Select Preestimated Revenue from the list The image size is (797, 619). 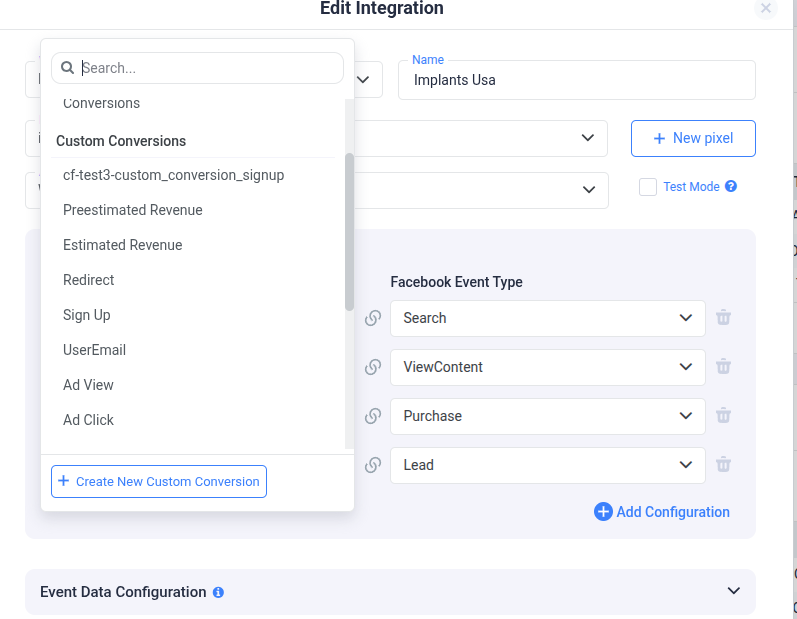click(133, 210)
